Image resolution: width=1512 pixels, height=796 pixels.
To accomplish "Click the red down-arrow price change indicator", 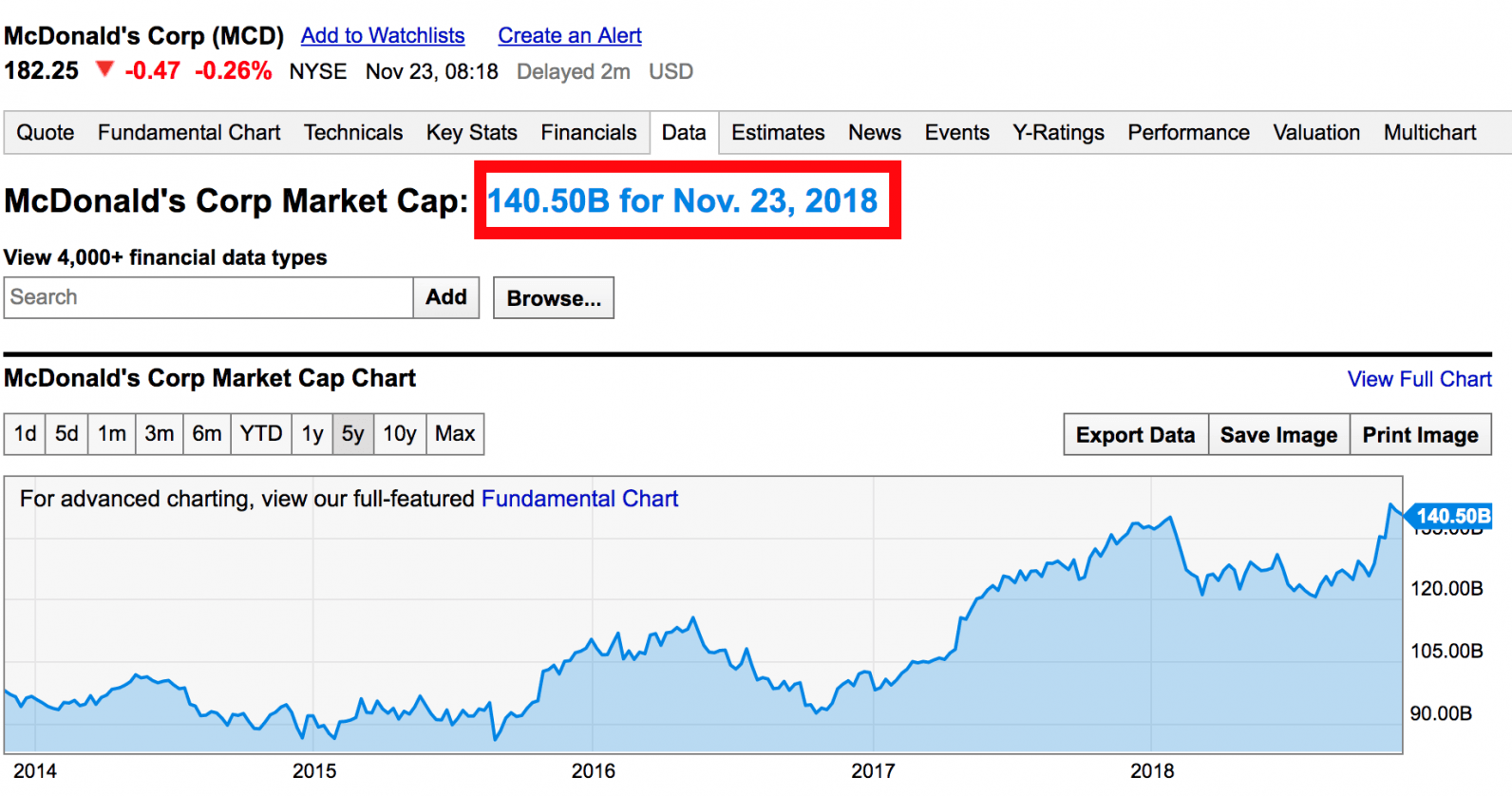I will 104,68.
